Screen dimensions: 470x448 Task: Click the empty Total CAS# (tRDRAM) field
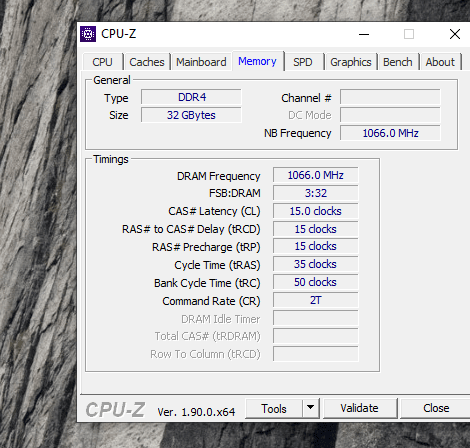pyautogui.click(x=316, y=336)
